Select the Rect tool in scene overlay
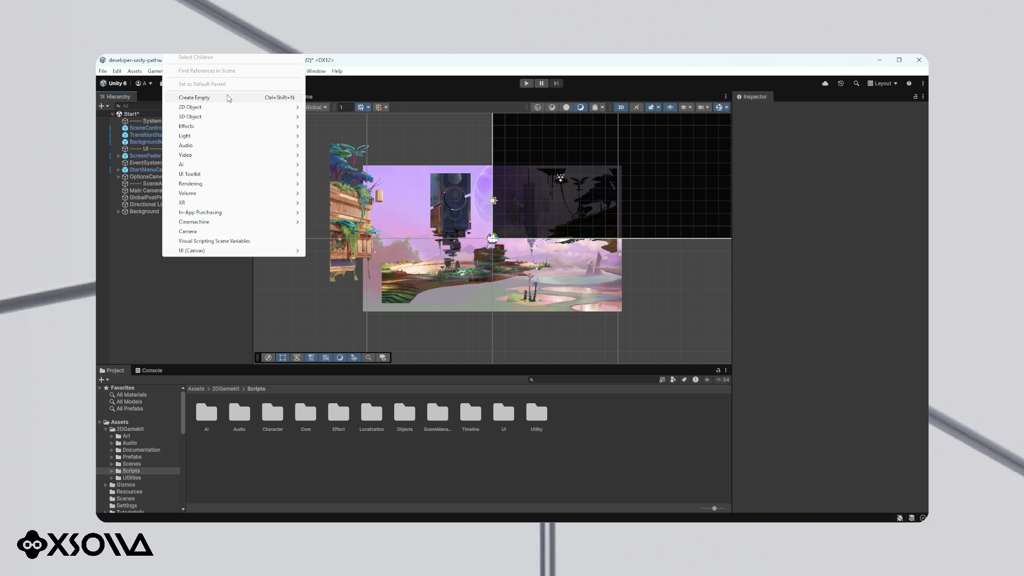This screenshot has width=1024, height=576. [282, 357]
